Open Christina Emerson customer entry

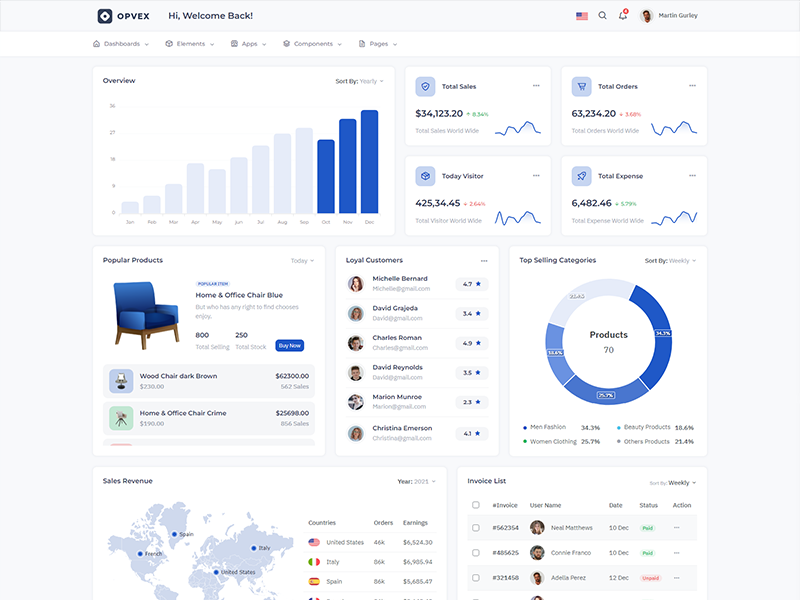pyautogui.click(x=417, y=433)
